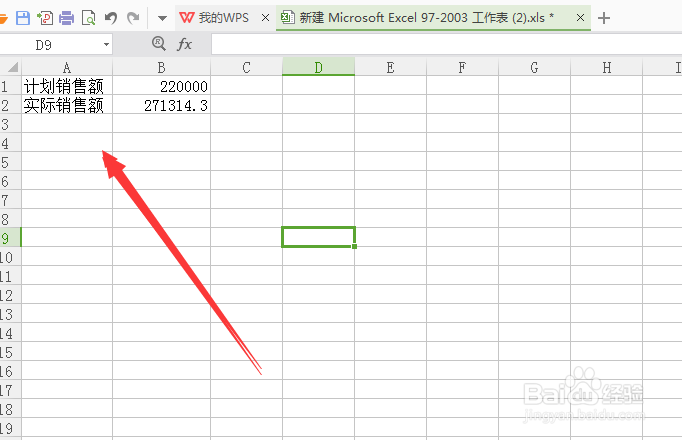
Task: Click the selected cell D9
Action: 318,237
